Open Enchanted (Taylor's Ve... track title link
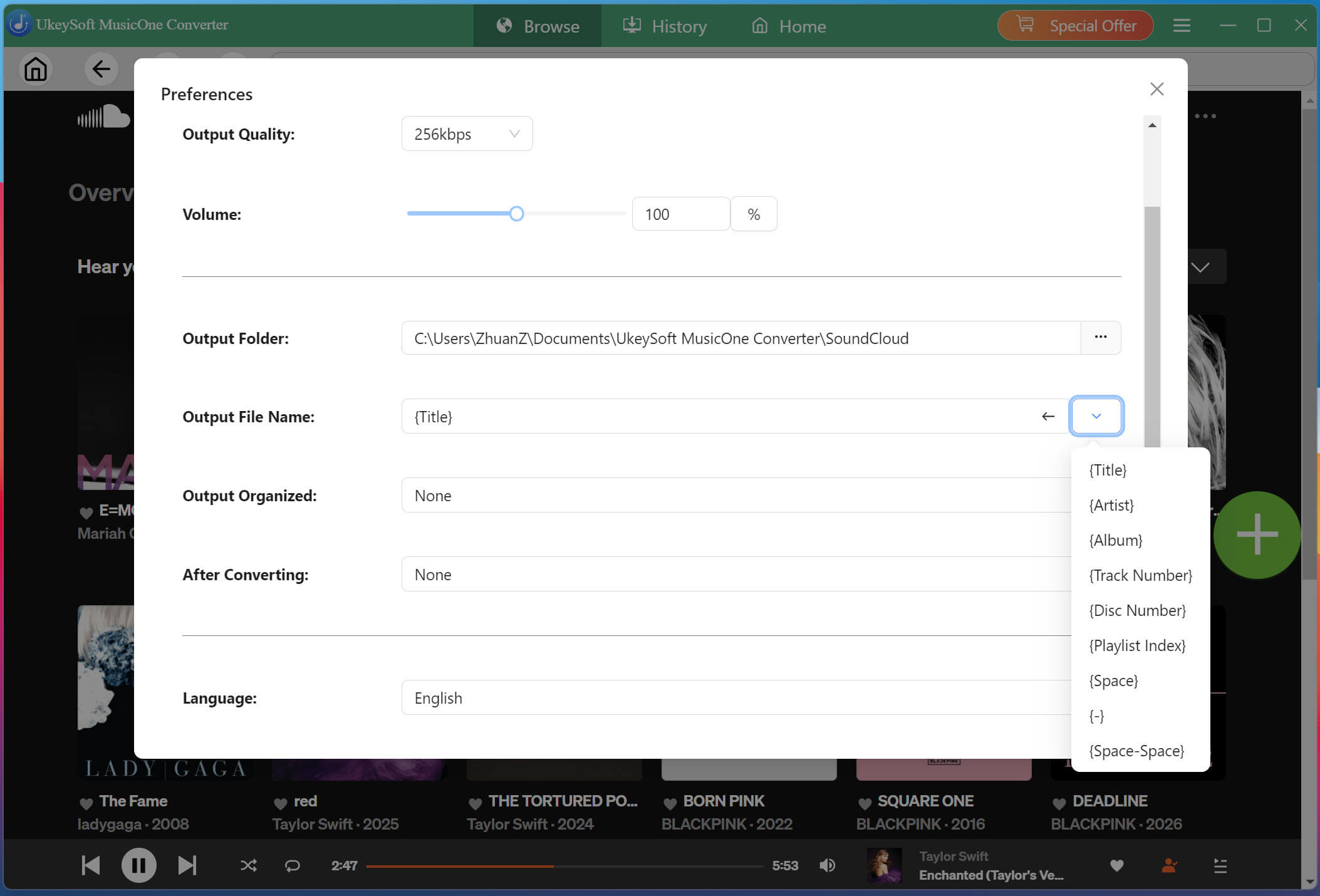The image size is (1320, 896). pyautogui.click(x=991, y=875)
